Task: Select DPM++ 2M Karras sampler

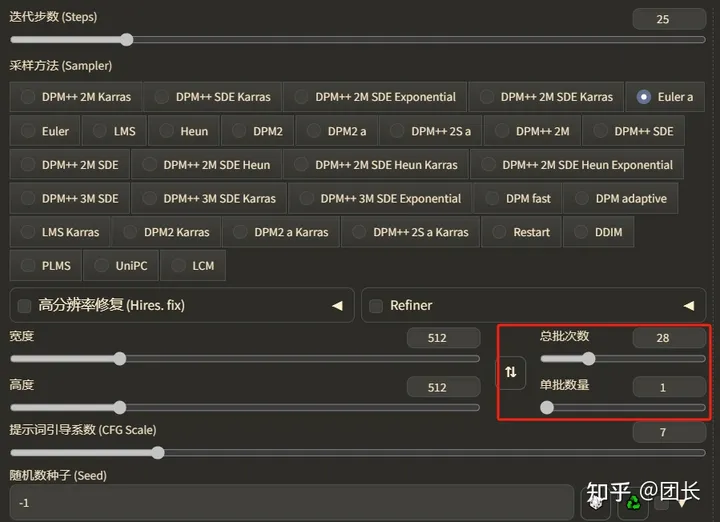Action: [76, 97]
